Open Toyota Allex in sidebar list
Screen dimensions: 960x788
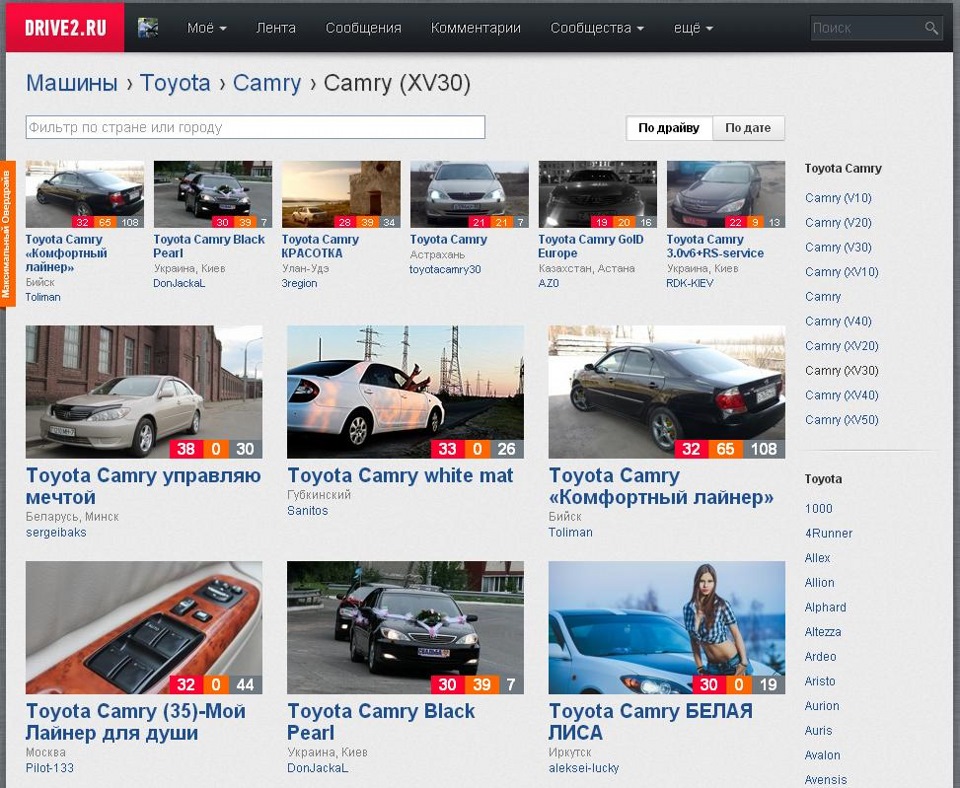[x=817, y=558]
